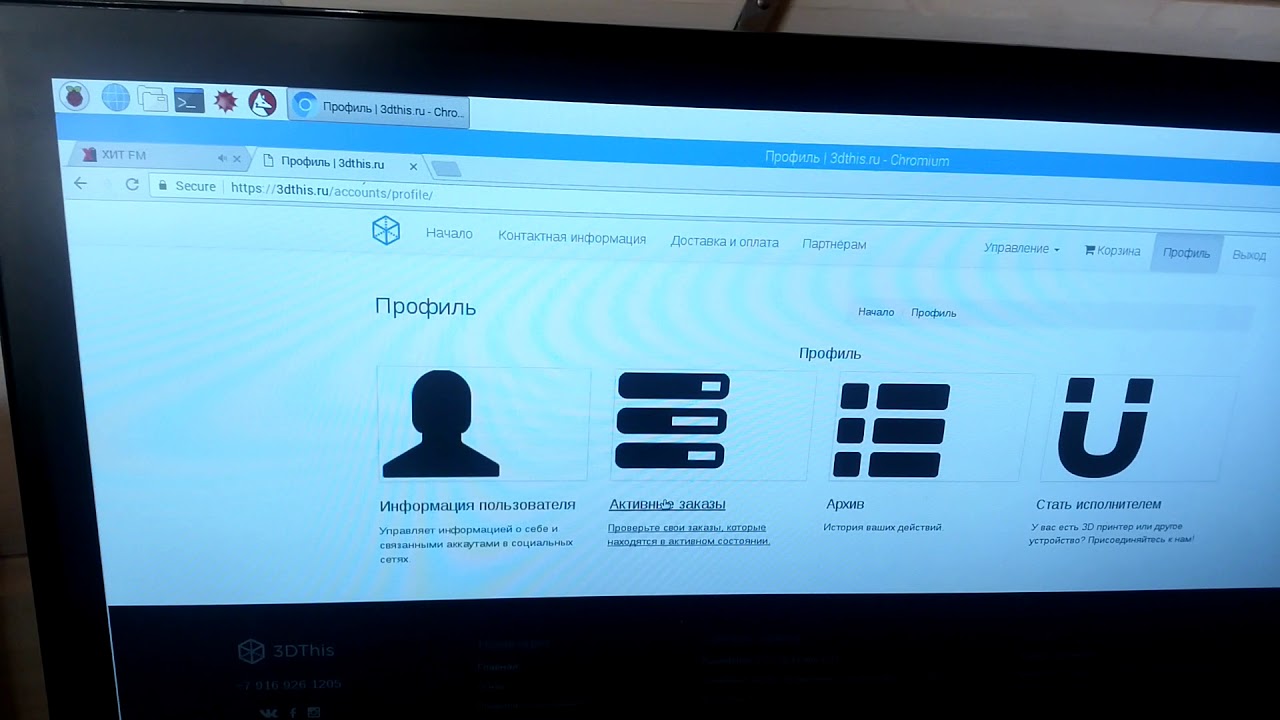Reload the page
Screen dimensions: 1280x720
[132, 185]
